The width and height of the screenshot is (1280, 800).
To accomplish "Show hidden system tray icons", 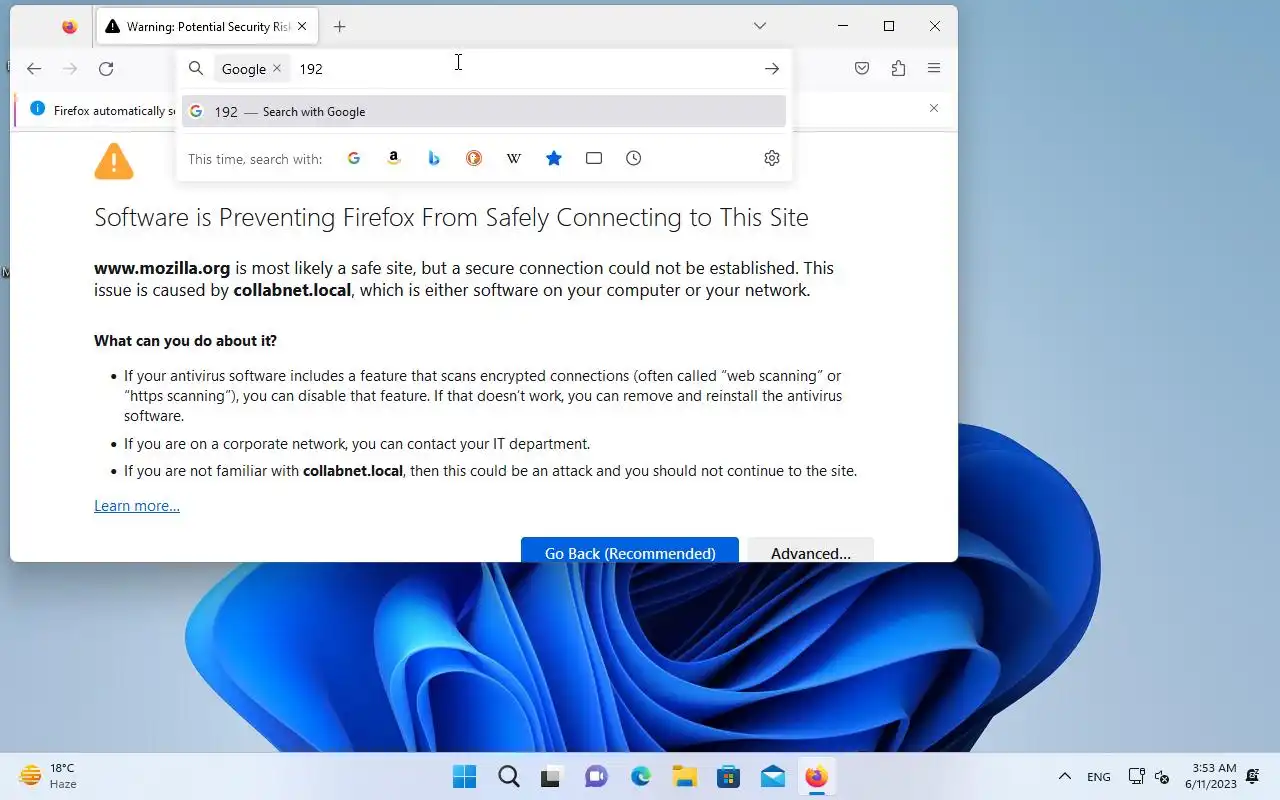I will click(1065, 777).
